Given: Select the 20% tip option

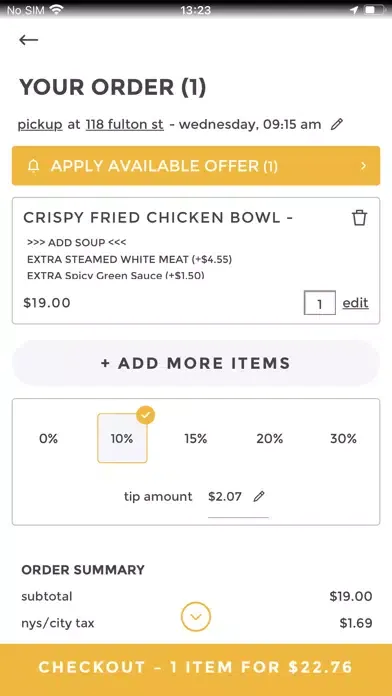Looking at the screenshot, I should click(x=269, y=439).
